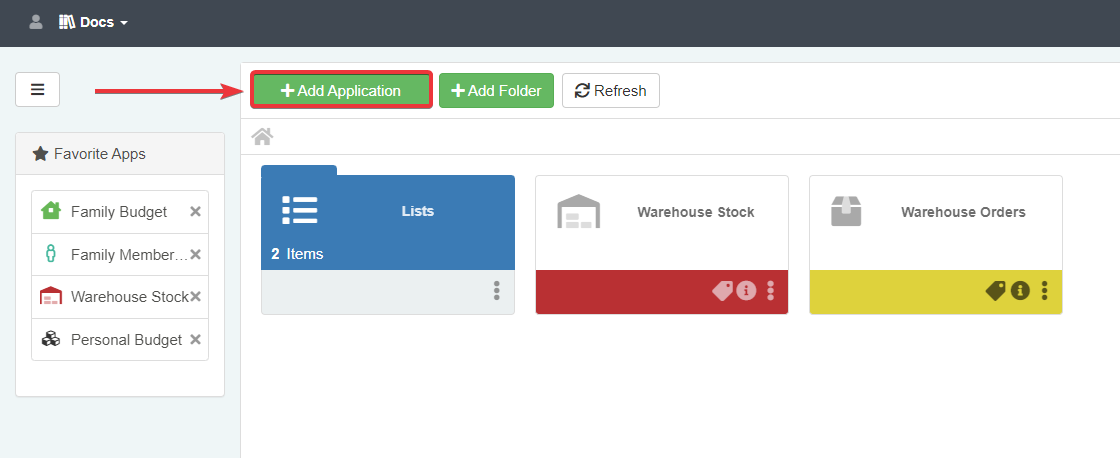The height and width of the screenshot is (458, 1120).
Task: Toggle the hamburger sidebar menu
Action: tap(37, 89)
